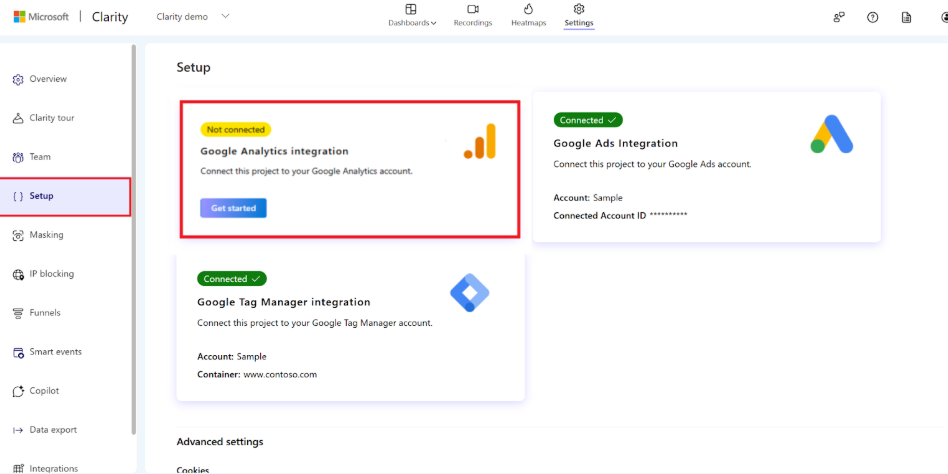Click the Google Tag Manager integration title
Image resolution: width=948 pixels, height=474 pixels.
tap(284, 302)
